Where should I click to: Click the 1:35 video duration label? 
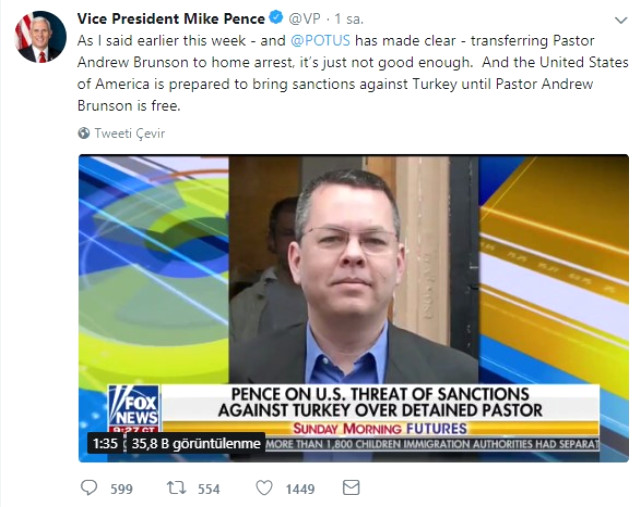105,443
